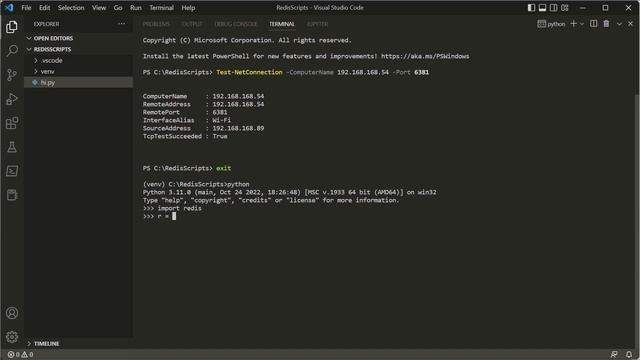Click the python terminal profile label
The image size is (640, 360).
[x=551, y=24]
